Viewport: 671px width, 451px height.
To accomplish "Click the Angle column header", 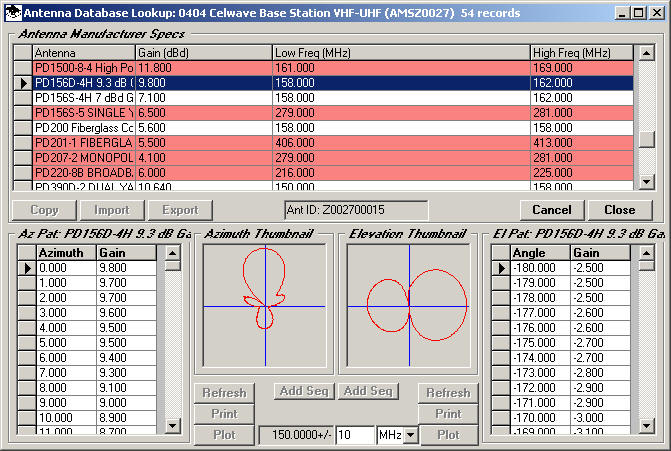I will pos(540,253).
